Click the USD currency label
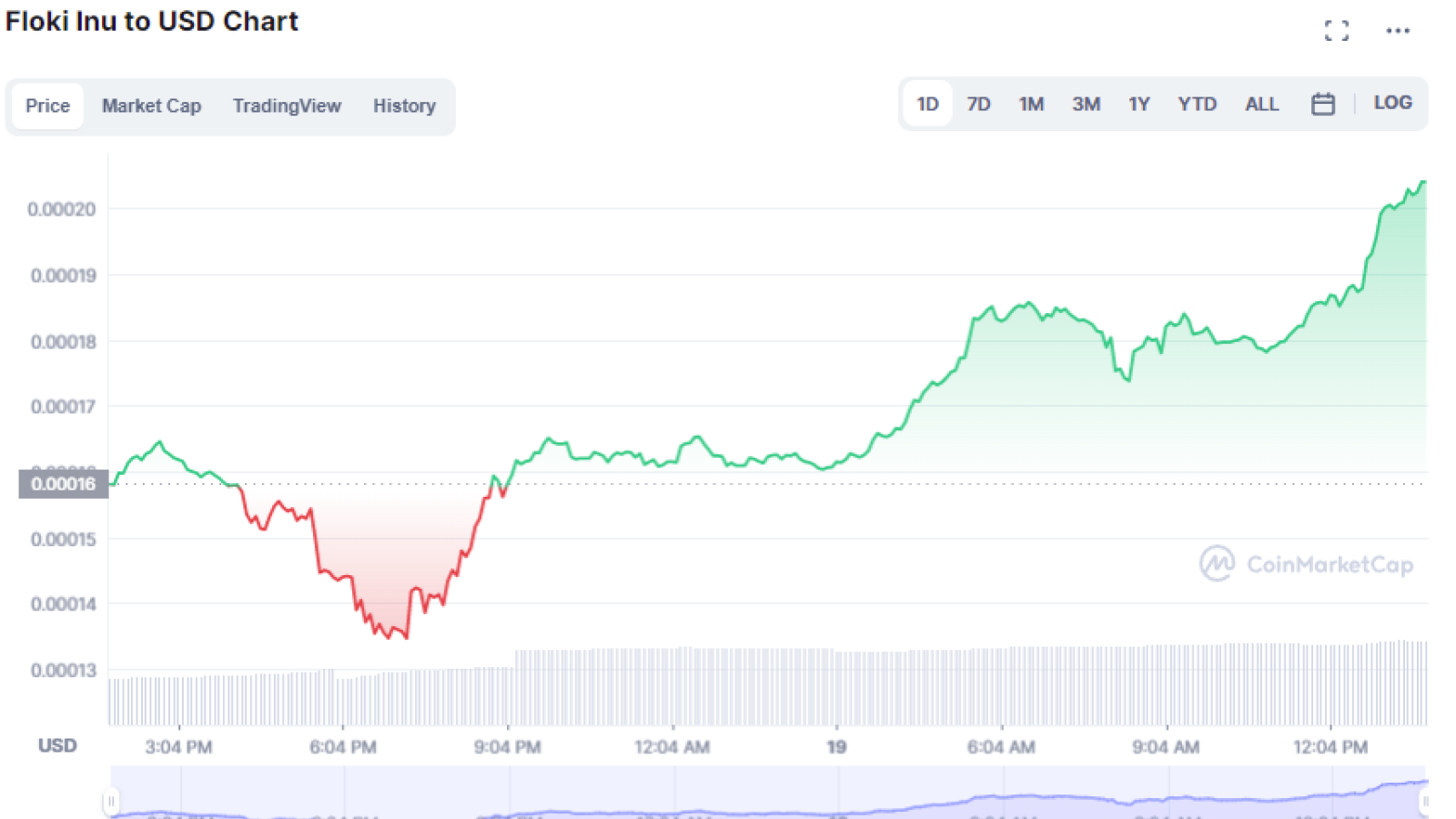The image size is (1456, 819). click(x=57, y=745)
